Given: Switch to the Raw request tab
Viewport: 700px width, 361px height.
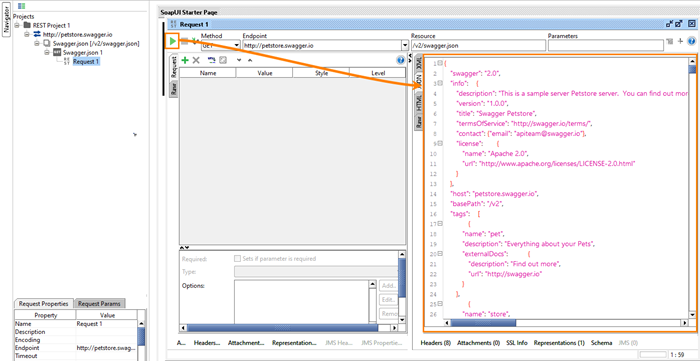Looking at the screenshot, I should tap(174, 89).
